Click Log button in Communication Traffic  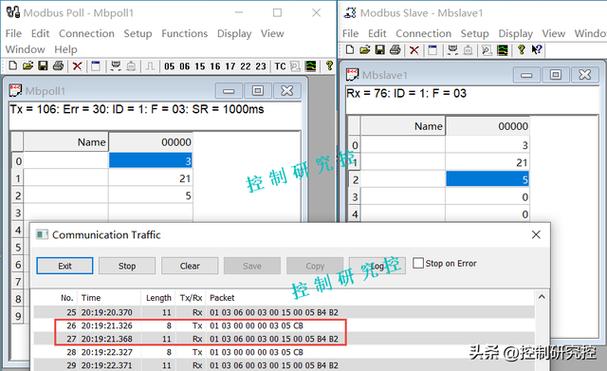click(377, 266)
